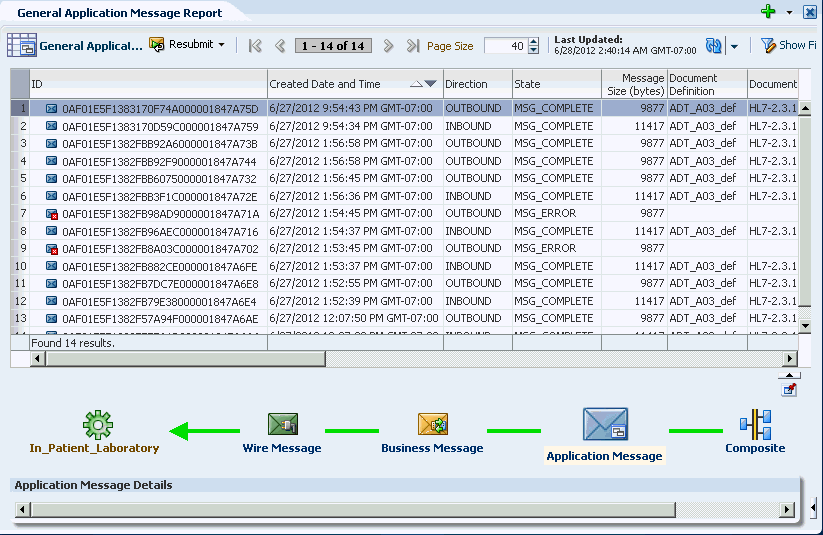
Task: Go to the last page of results
Action: (x=413, y=46)
